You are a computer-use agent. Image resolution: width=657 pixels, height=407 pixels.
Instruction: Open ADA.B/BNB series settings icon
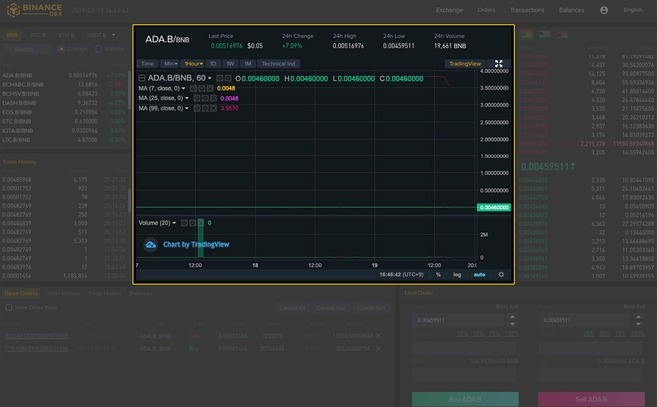tap(228, 78)
